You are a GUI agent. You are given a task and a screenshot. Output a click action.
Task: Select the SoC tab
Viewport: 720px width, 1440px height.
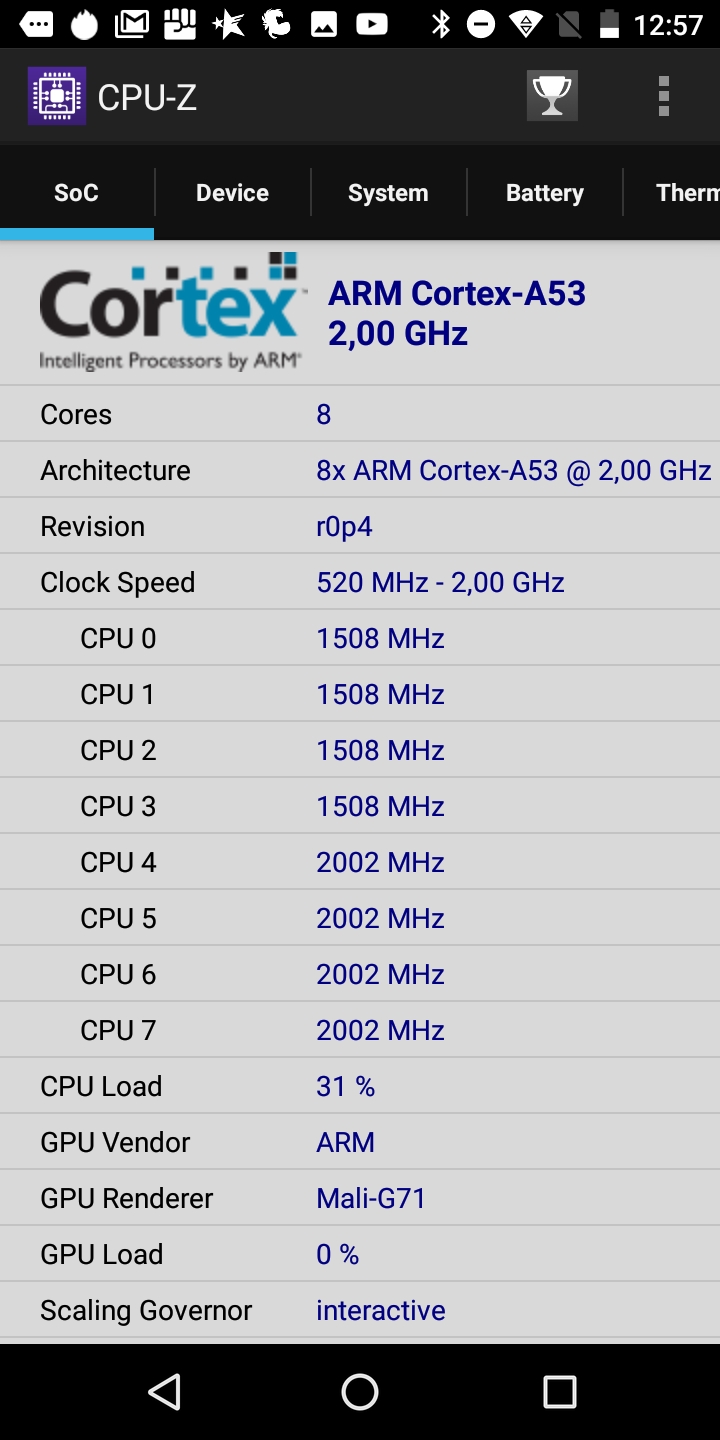(76, 193)
